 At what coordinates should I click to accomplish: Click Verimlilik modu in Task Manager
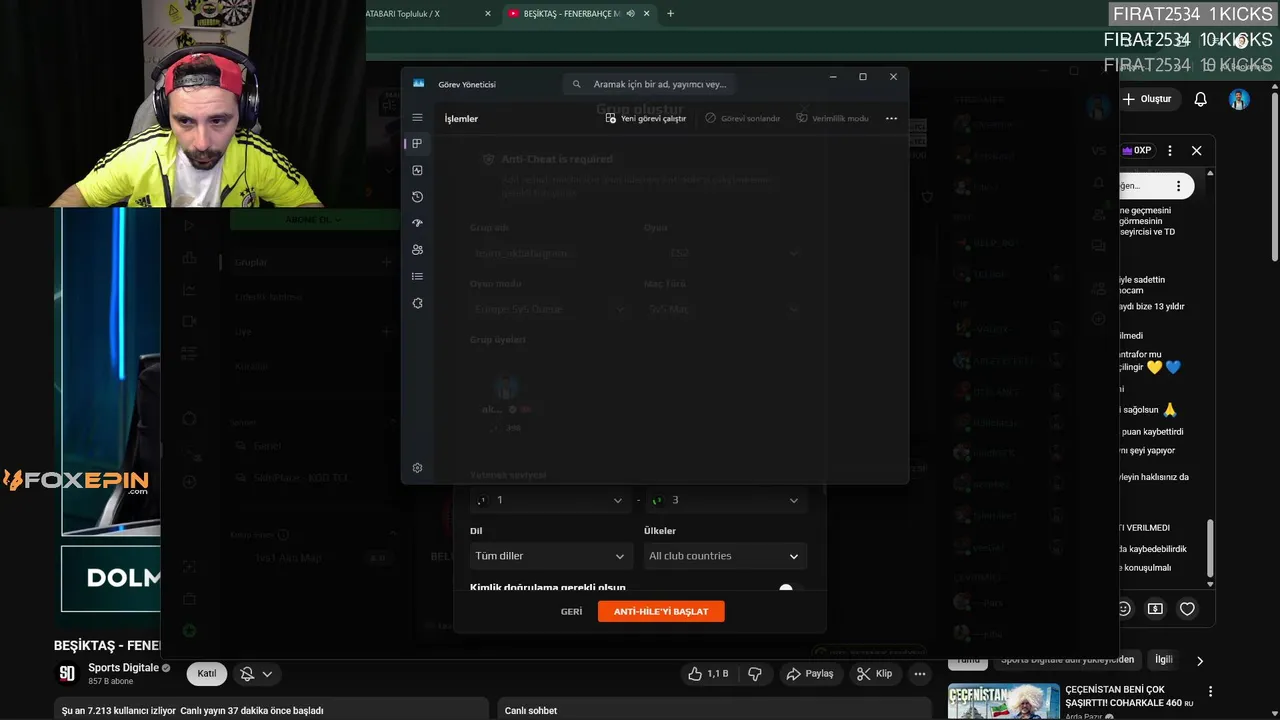coord(832,118)
